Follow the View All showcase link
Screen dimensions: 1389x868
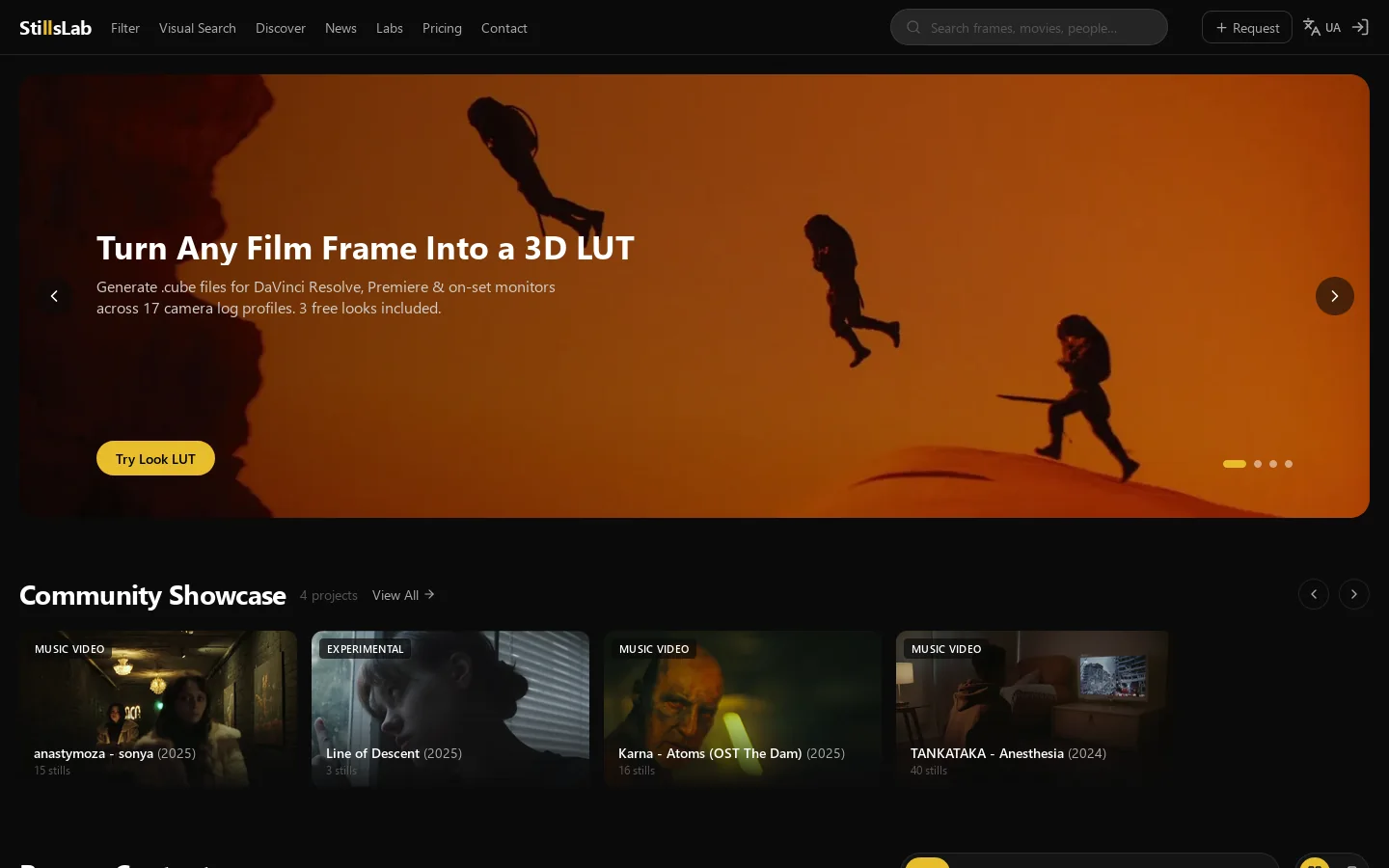click(403, 595)
